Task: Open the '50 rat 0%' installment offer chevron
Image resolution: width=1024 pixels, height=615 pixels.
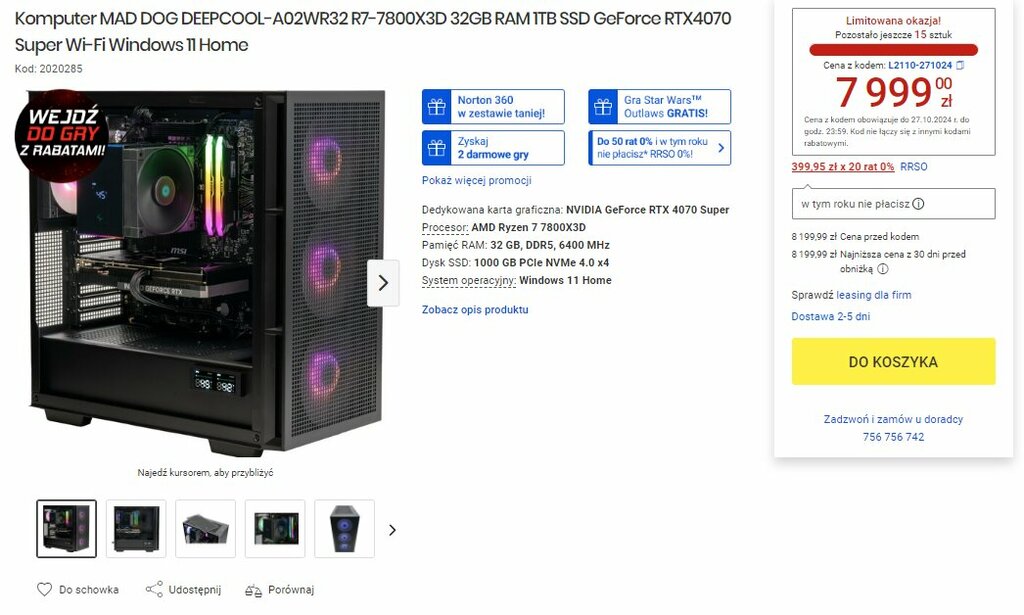Action: [x=720, y=148]
